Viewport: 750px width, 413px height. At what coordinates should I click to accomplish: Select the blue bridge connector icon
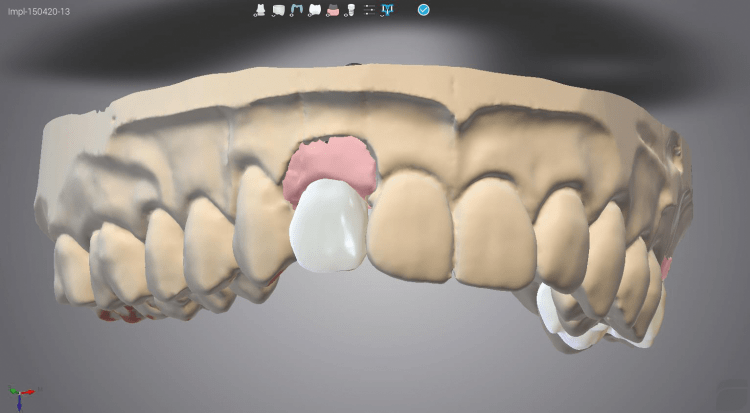coord(297,10)
